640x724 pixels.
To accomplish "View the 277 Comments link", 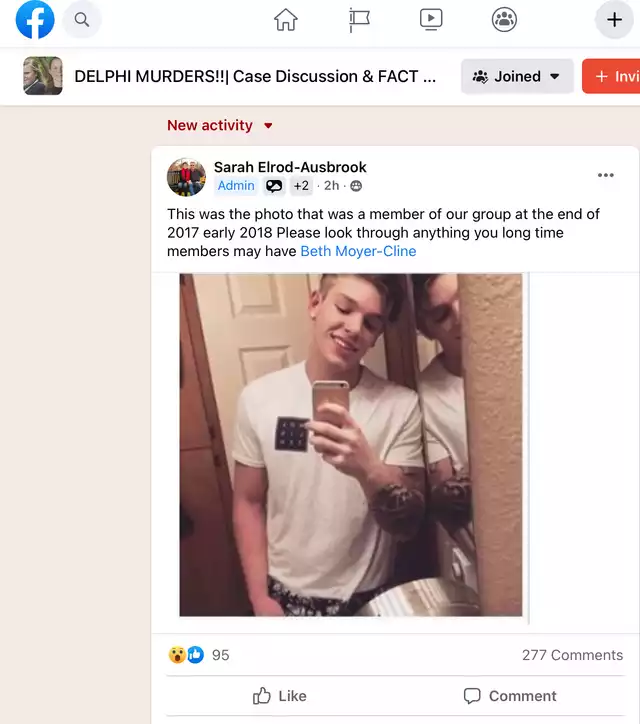I will 572,655.
